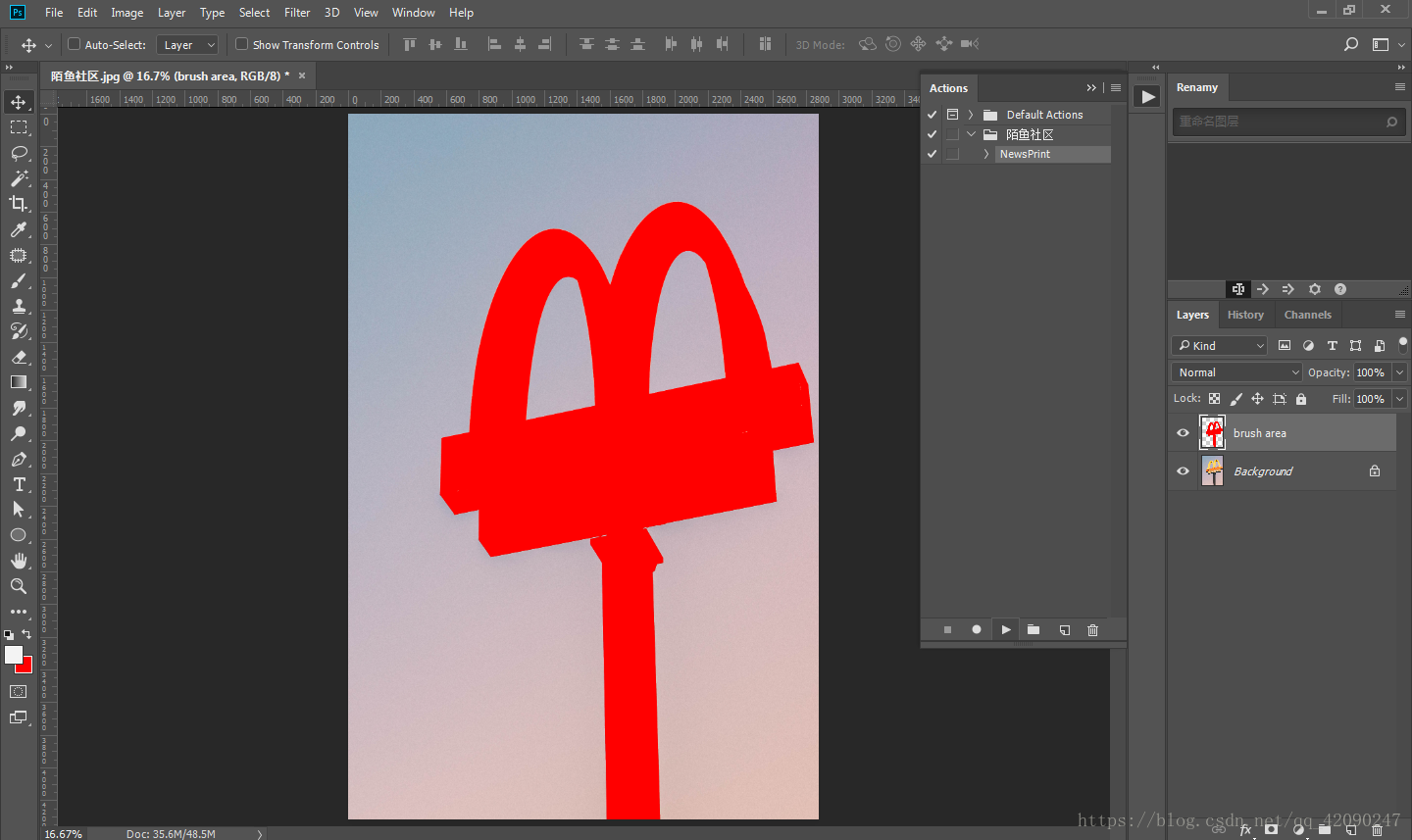Select the Hand tool
The height and width of the screenshot is (840, 1412).
tap(19, 561)
